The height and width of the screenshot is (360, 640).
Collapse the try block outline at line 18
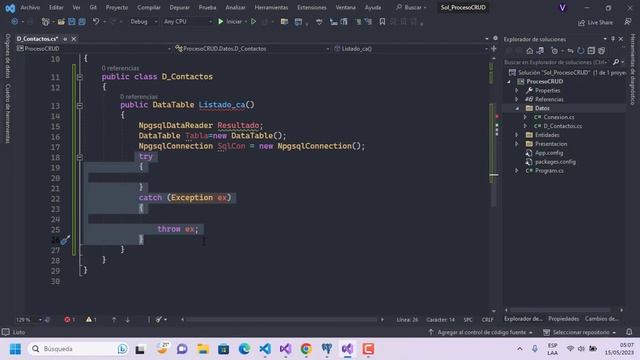(80, 157)
